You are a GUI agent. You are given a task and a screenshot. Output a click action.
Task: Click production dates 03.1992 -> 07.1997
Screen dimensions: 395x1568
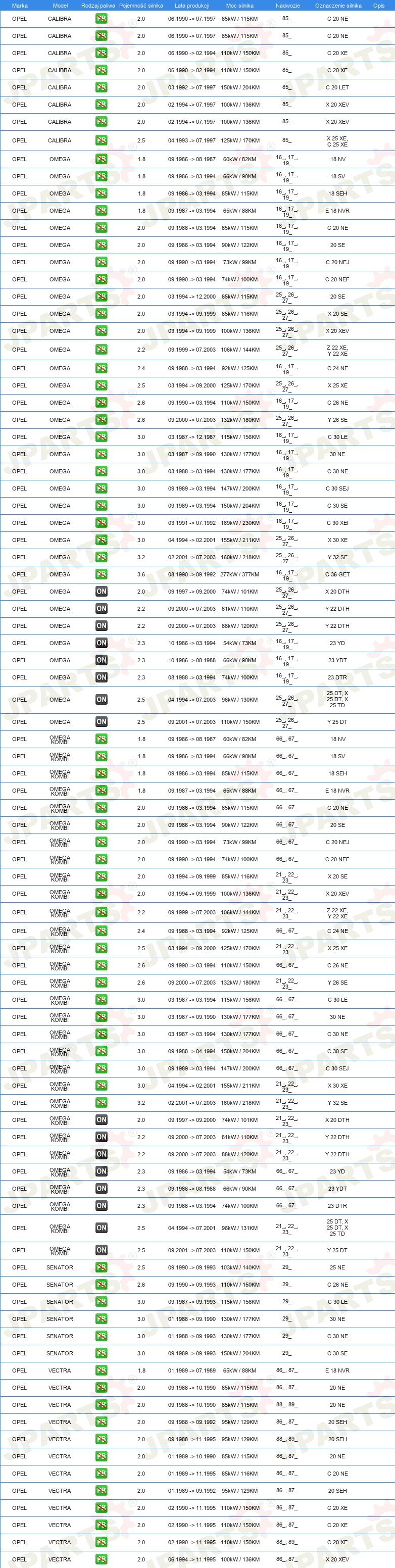point(192,87)
